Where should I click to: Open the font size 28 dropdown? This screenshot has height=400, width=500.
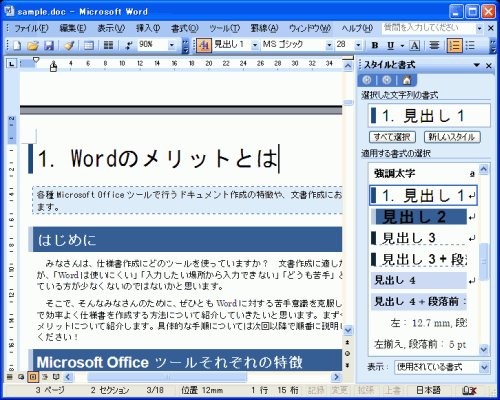(x=358, y=45)
